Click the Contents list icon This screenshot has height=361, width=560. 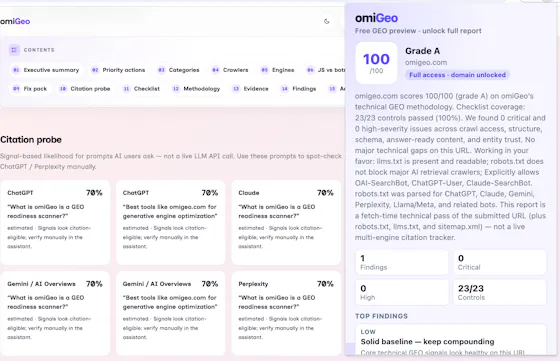point(14,50)
